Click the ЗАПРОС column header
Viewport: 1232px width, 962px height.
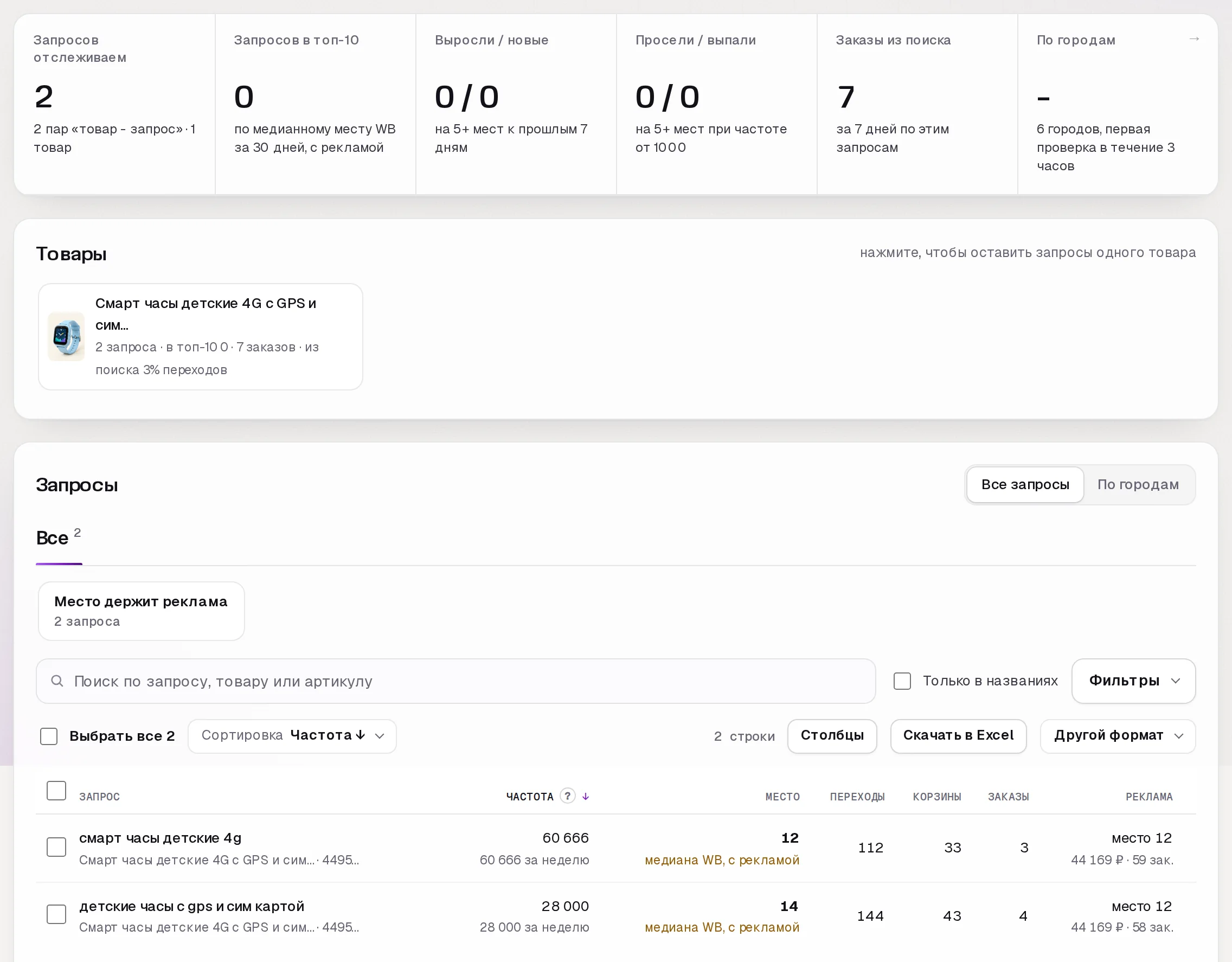pyautogui.click(x=99, y=797)
